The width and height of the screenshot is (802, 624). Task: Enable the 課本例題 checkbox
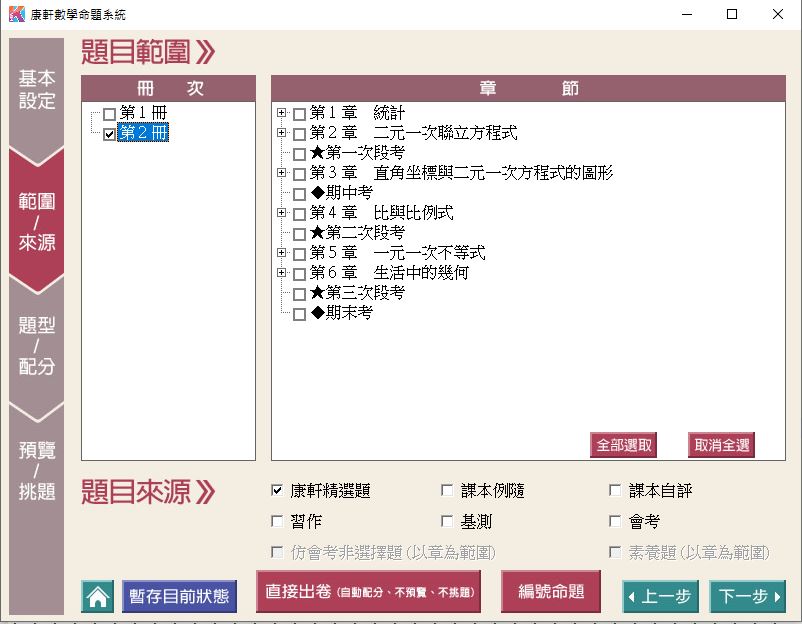click(447, 491)
